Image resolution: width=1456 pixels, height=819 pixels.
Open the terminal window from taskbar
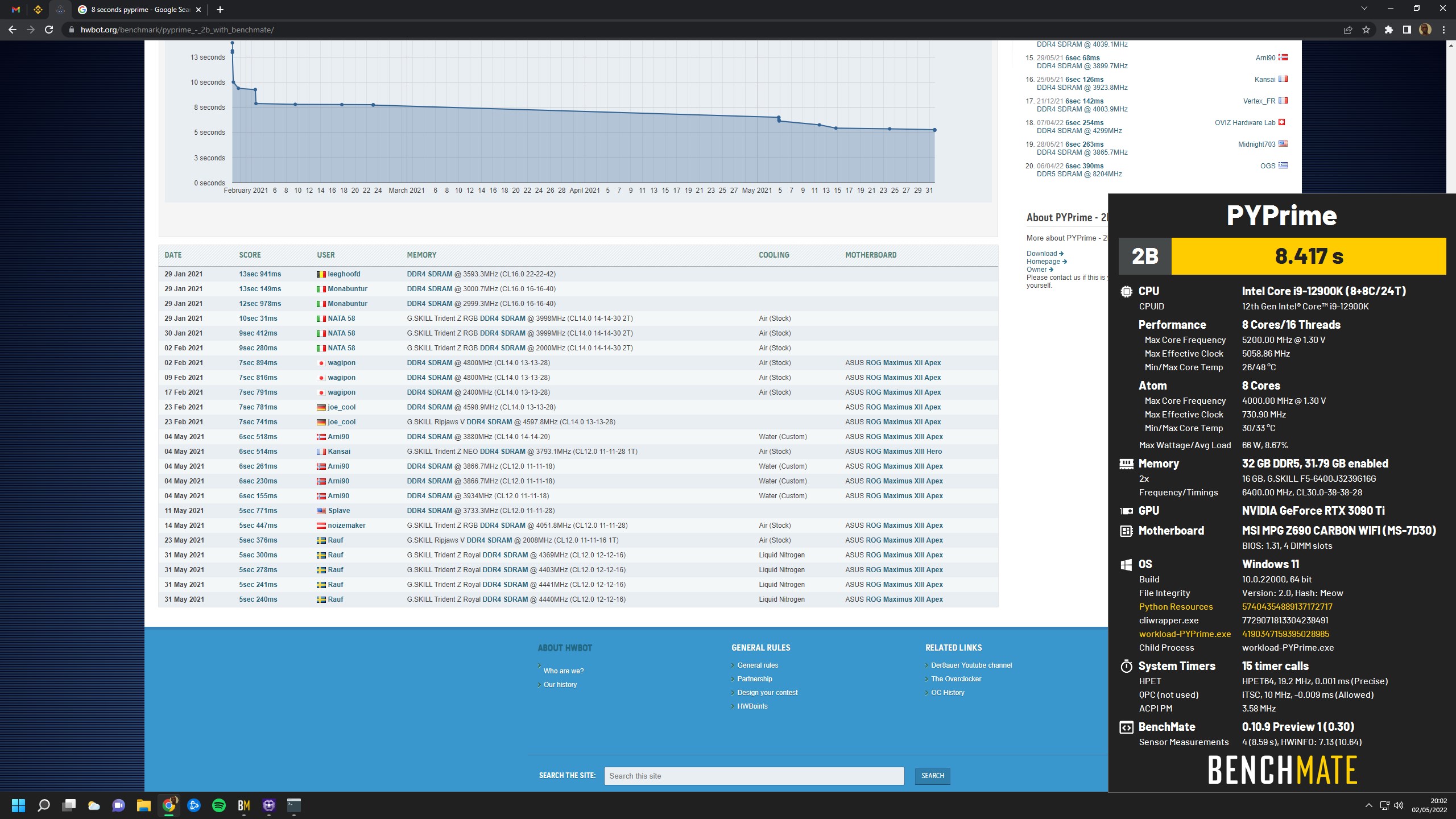pos(293,805)
